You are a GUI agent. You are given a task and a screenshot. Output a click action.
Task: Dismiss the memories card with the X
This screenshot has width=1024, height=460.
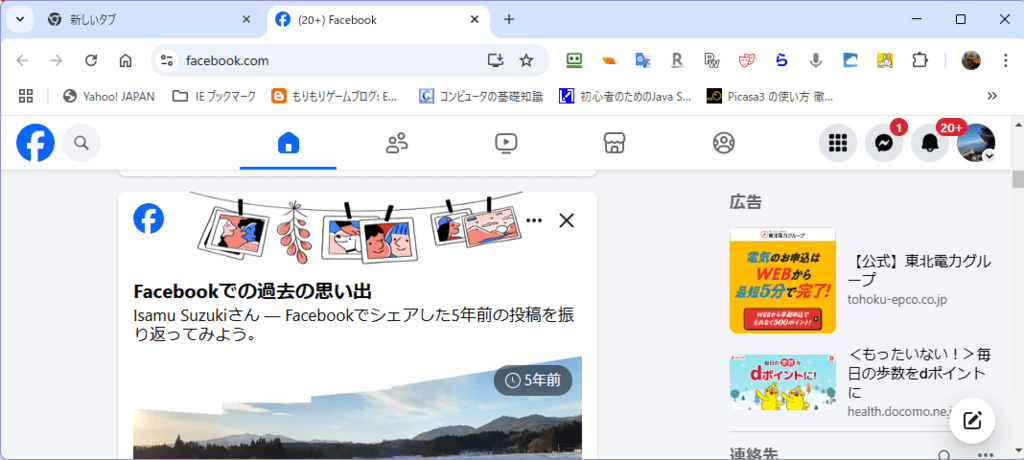coord(566,220)
